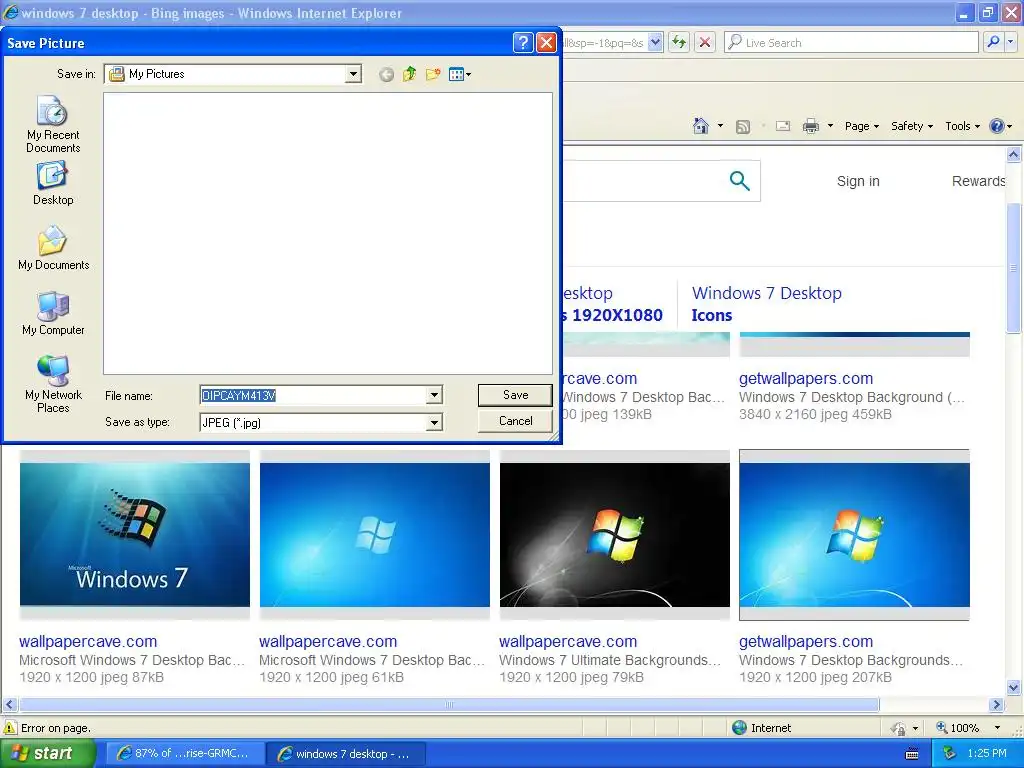Click the Save button
This screenshot has height=768, width=1024.
click(515, 394)
